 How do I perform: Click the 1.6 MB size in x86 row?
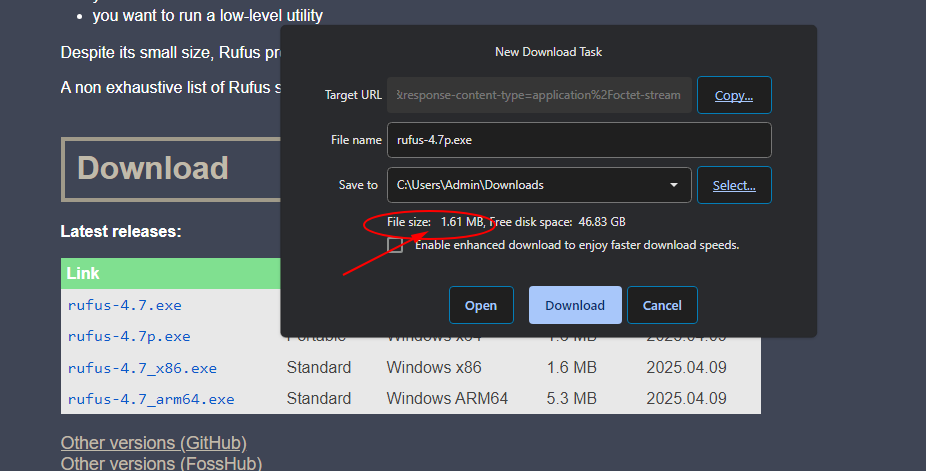(572, 367)
